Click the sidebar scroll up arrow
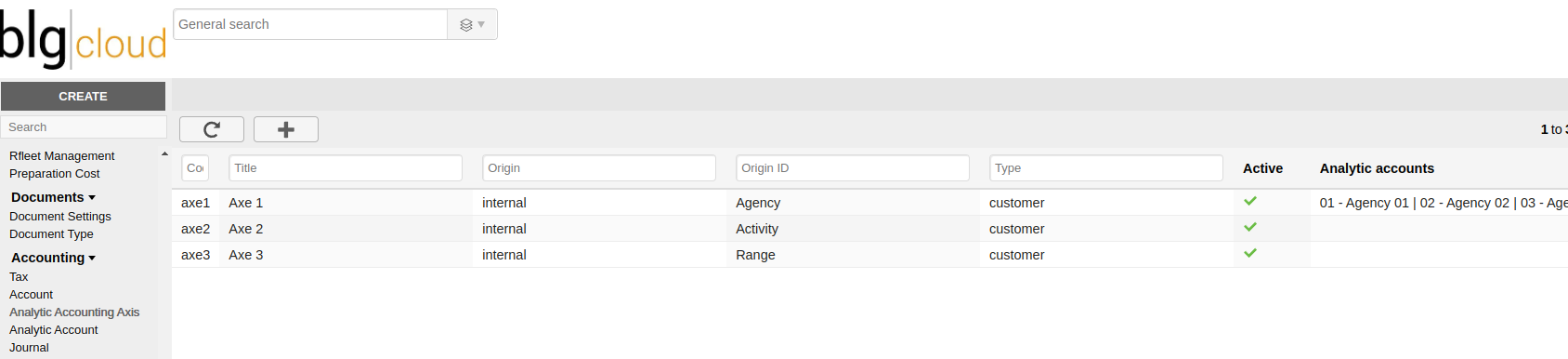1568x359 pixels. [x=164, y=154]
